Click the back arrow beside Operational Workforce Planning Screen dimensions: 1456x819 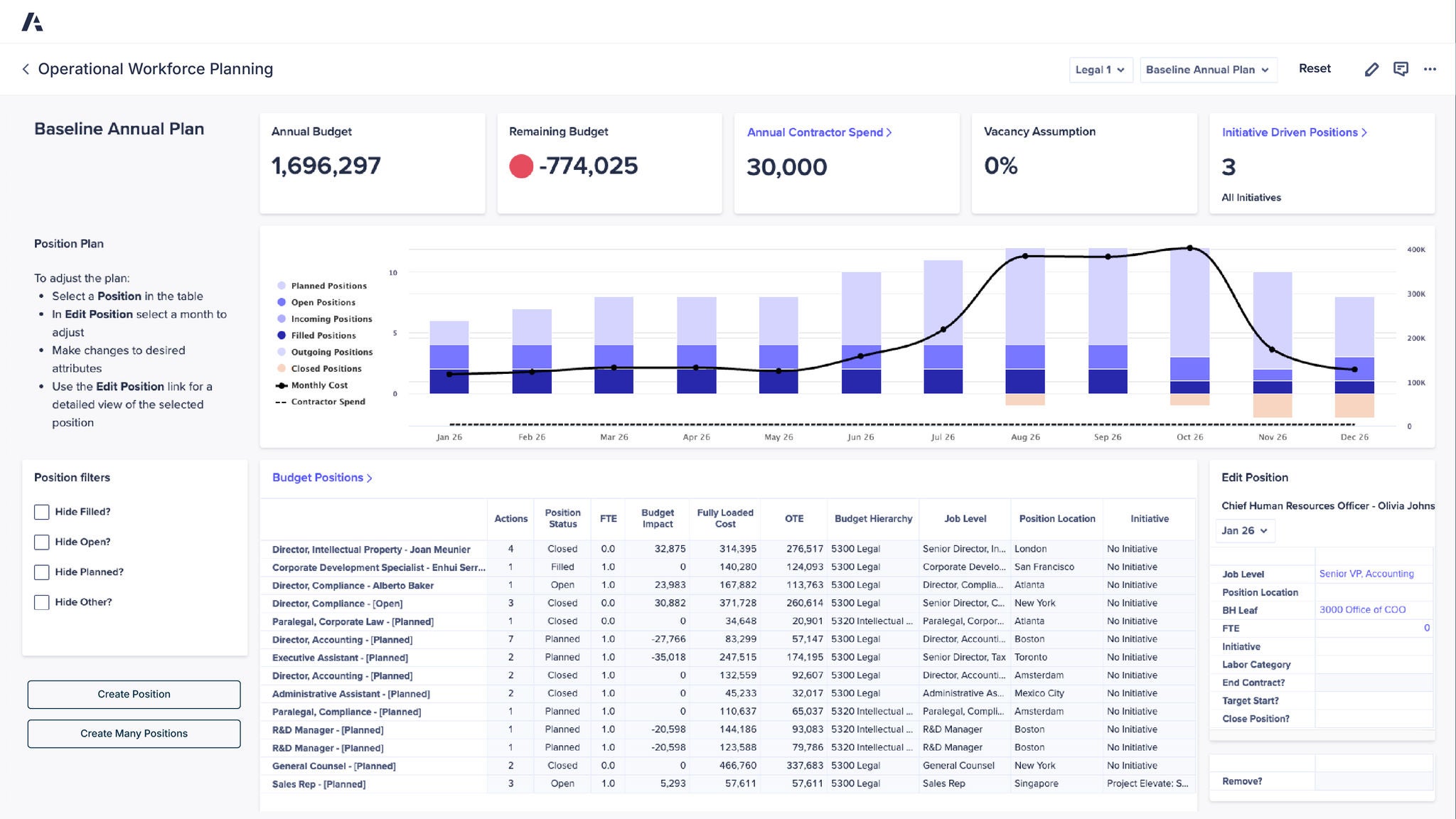[x=25, y=69]
